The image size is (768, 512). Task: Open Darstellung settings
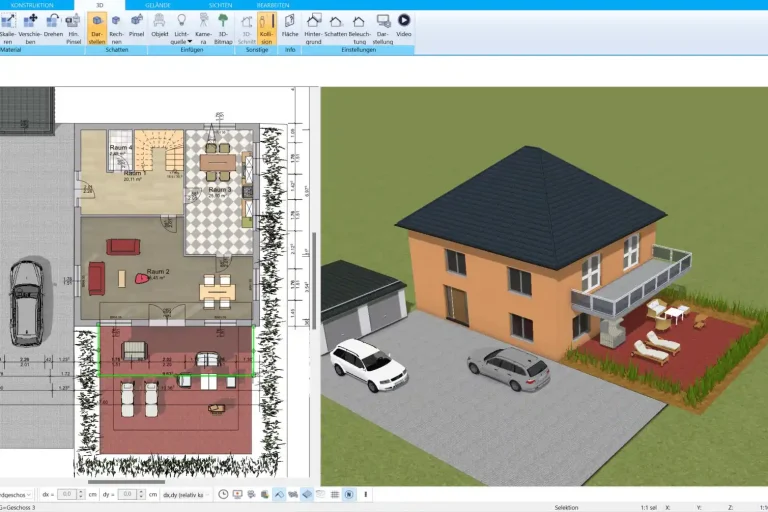pos(383,29)
